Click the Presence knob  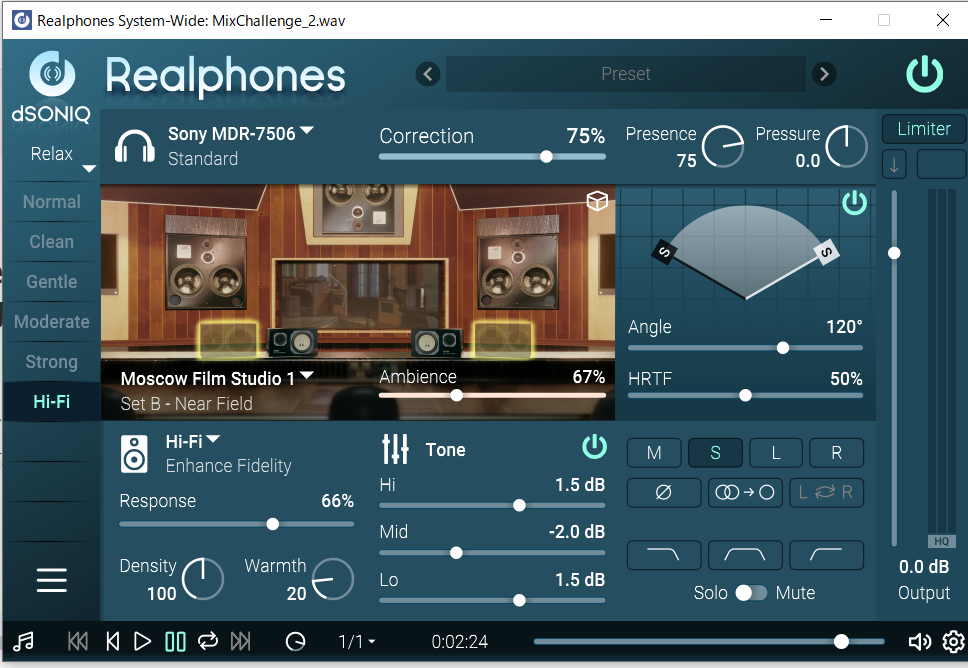coord(723,146)
